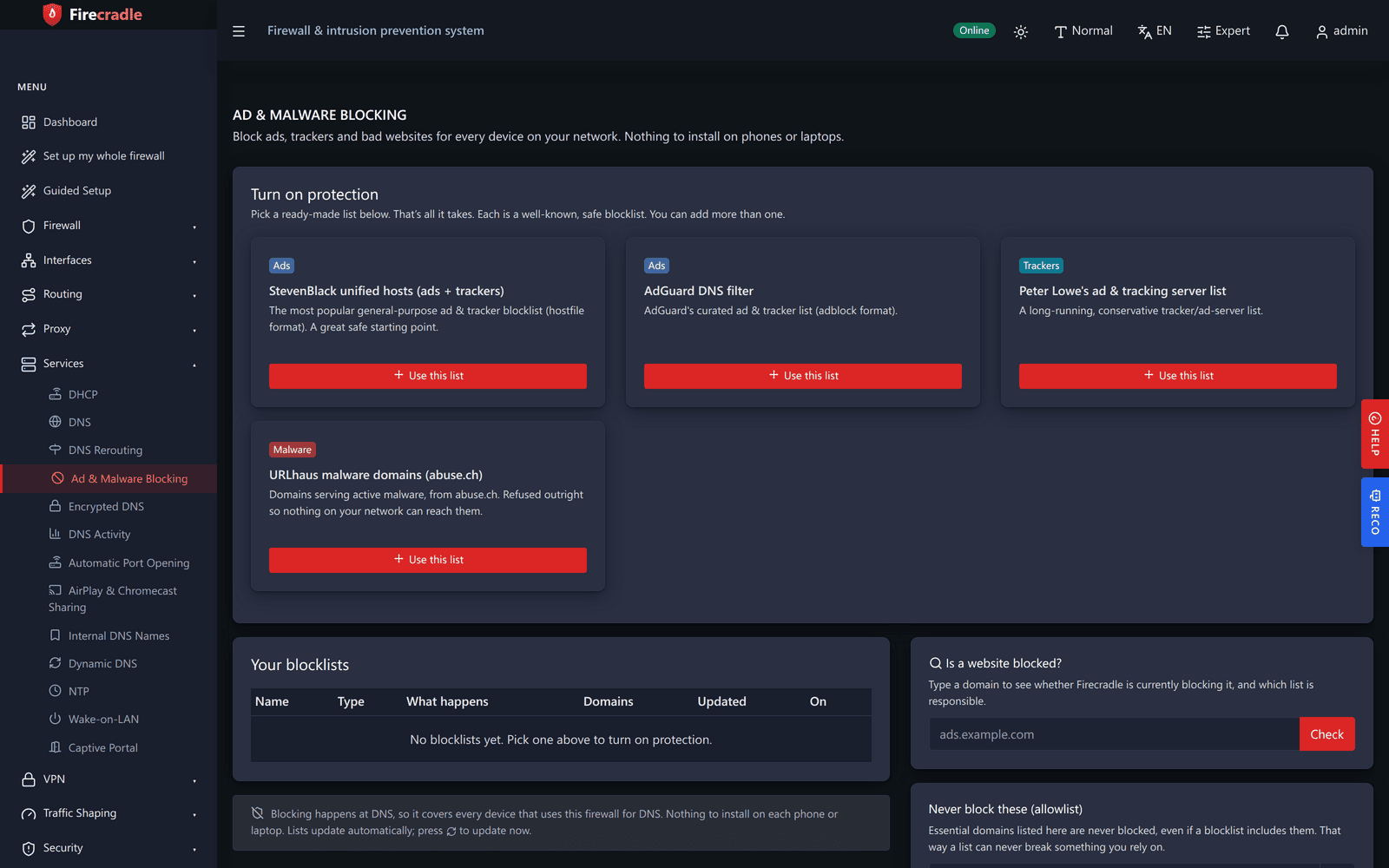The width and height of the screenshot is (1389, 868).
Task: Click the Encrypted DNS lock icon
Action: [x=55, y=506]
